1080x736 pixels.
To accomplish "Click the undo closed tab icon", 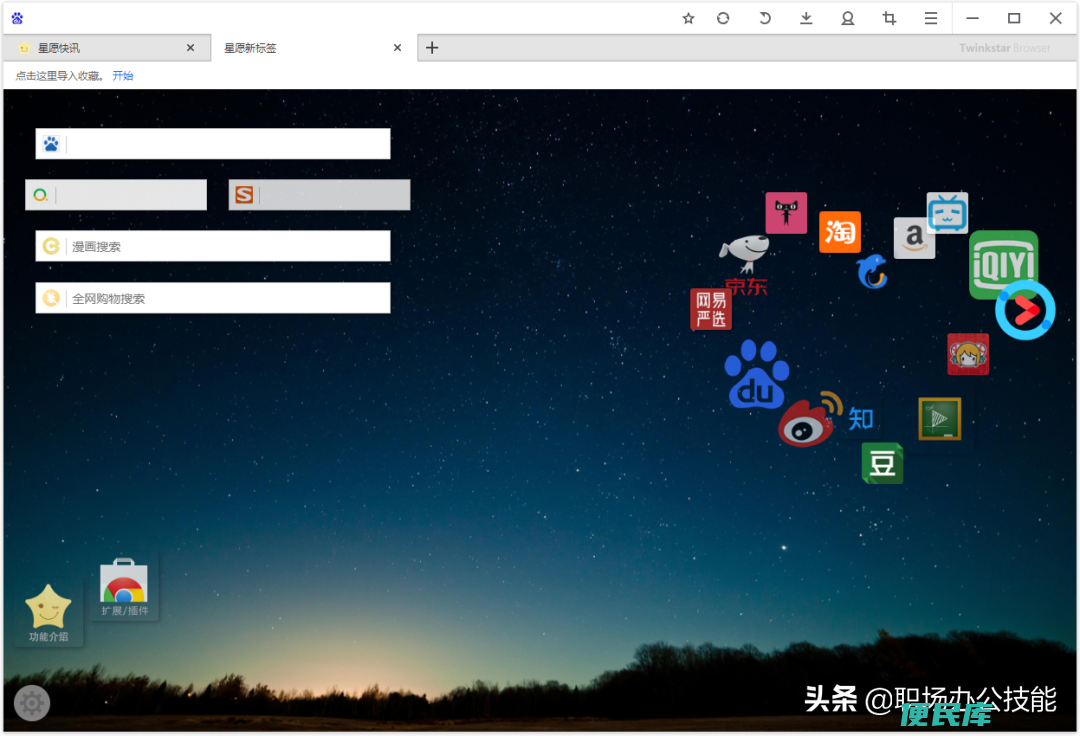I will tap(765, 19).
